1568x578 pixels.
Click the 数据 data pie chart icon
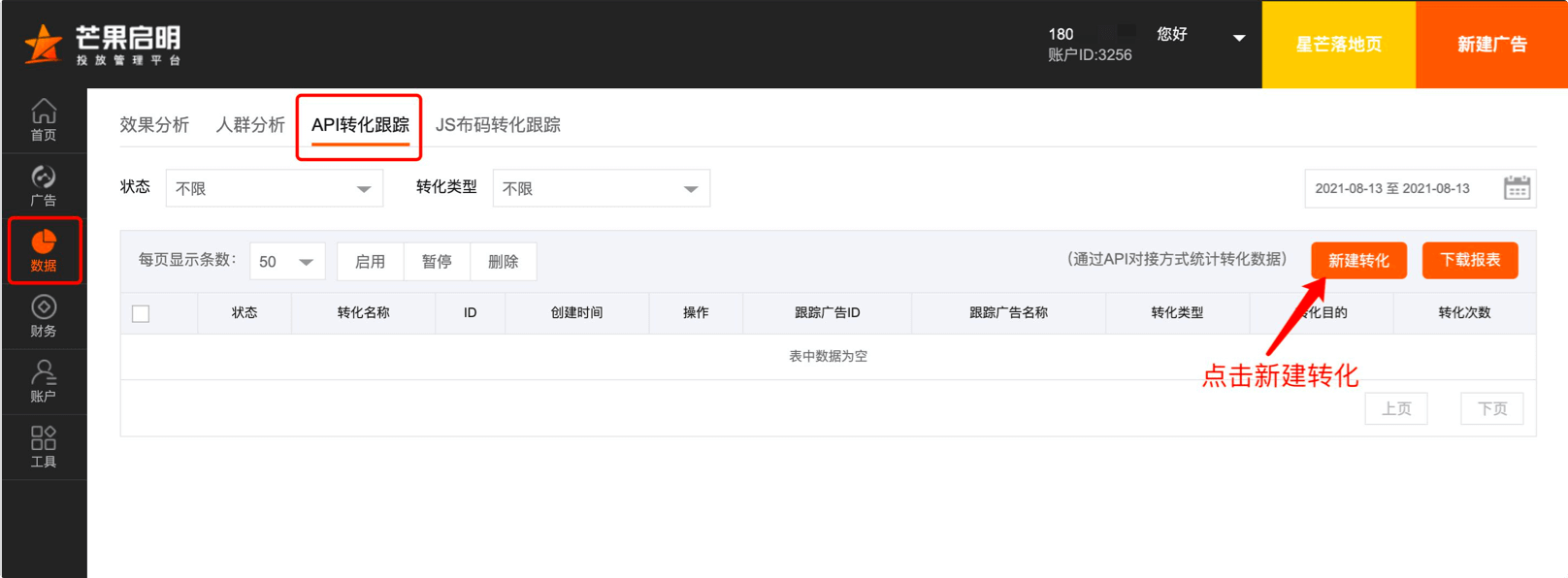(44, 249)
